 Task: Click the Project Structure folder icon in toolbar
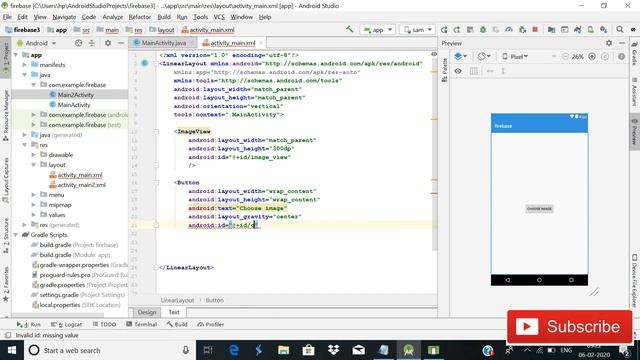(x=551, y=30)
